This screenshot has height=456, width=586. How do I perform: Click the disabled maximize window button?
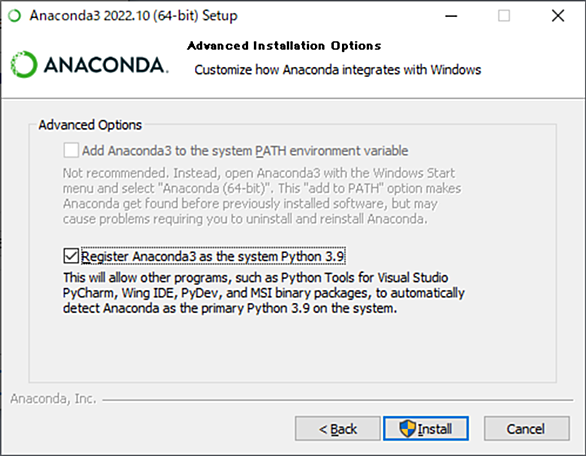pyautogui.click(x=504, y=16)
